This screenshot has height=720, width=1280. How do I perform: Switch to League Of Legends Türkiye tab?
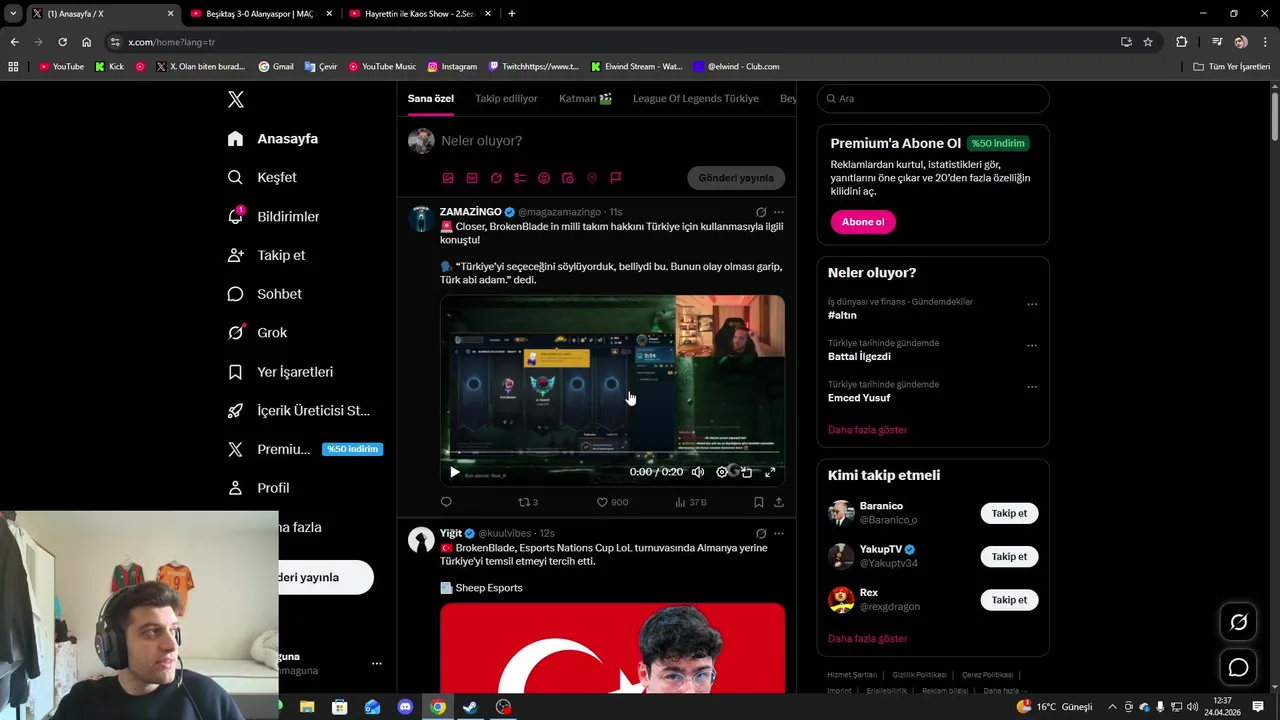click(696, 98)
